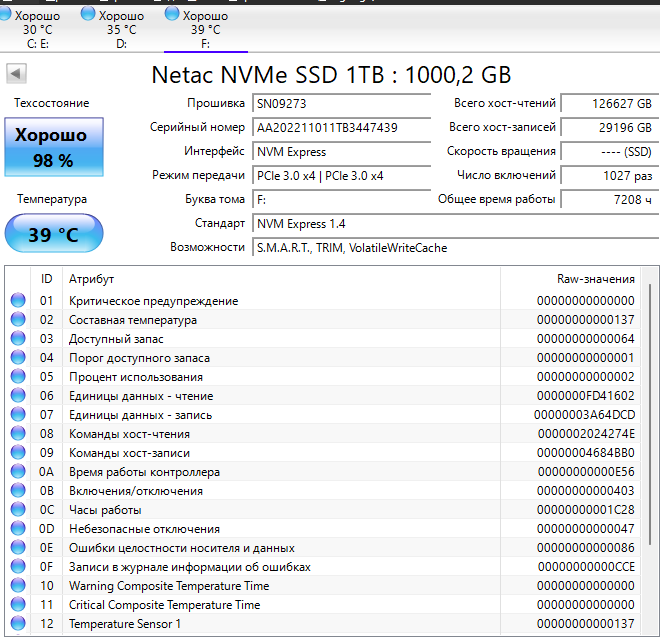The width and height of the screenshot is (660, 637).
Task: Click status orb for Команды хост-чтения
Action: click(x=18, y=434)
